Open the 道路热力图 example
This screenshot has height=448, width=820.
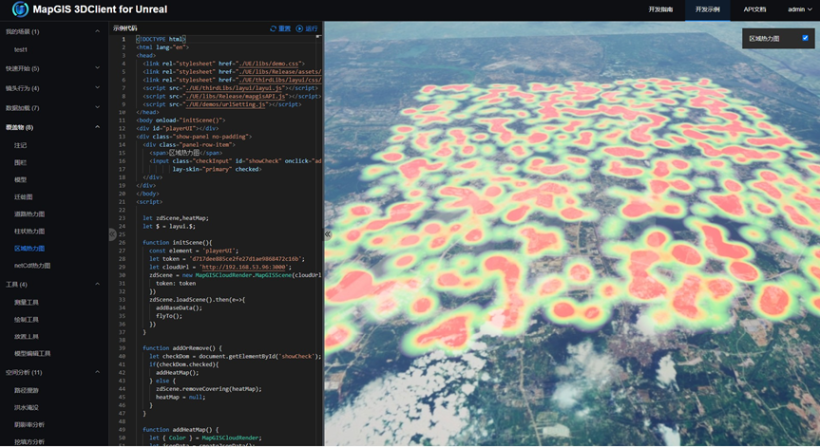coord(29,214)
